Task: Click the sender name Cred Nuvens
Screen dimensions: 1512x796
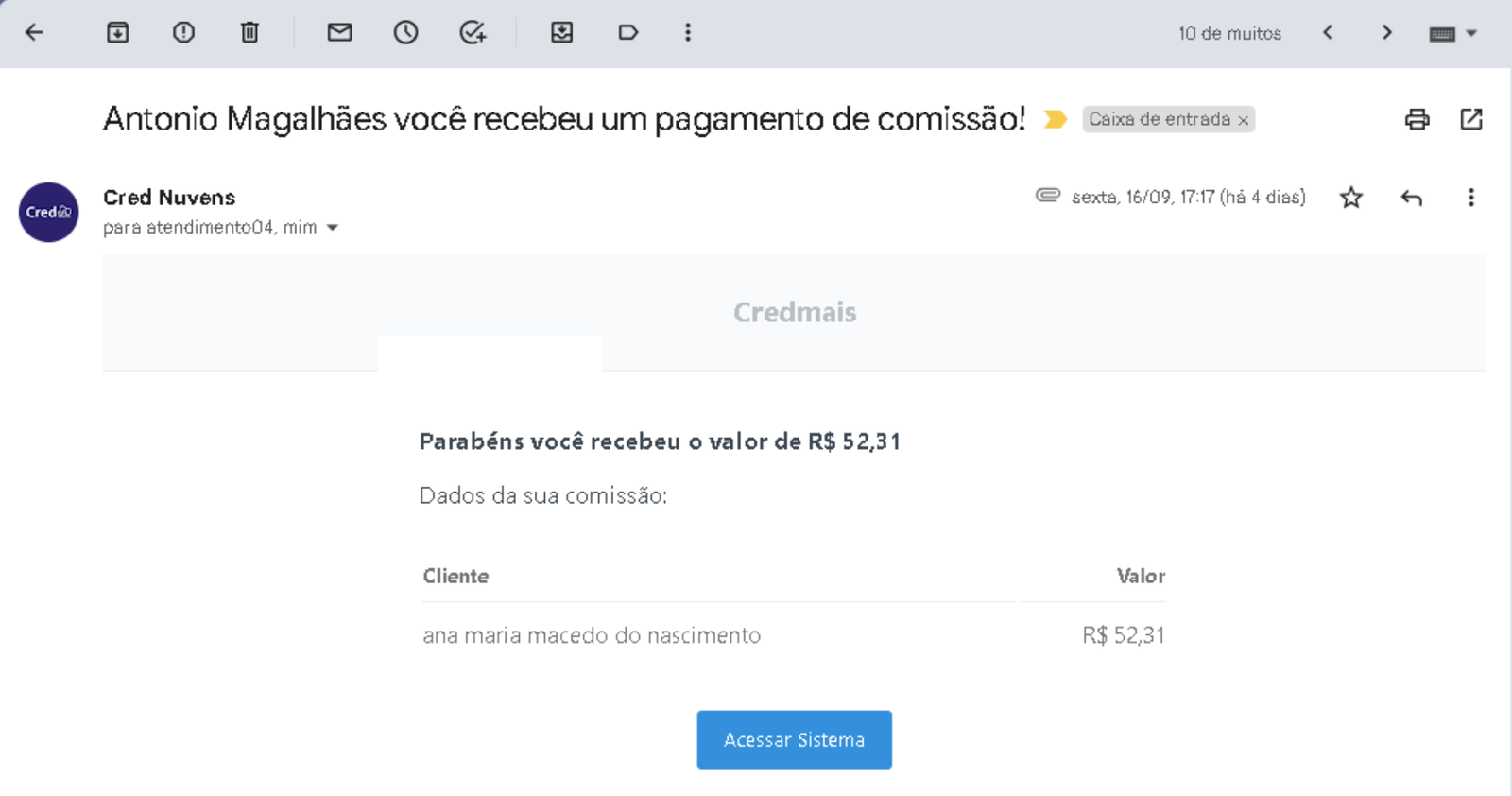Action: 169,198
